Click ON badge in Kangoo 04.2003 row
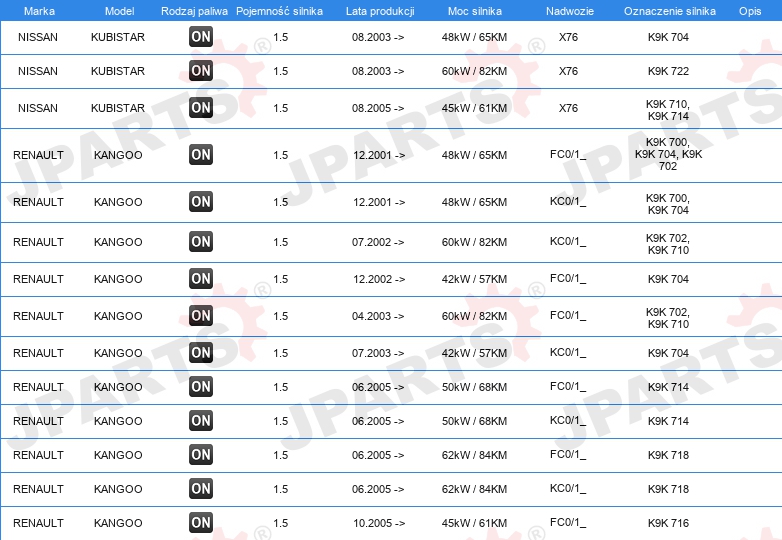782x540 pixels. (x=201, y=315)
